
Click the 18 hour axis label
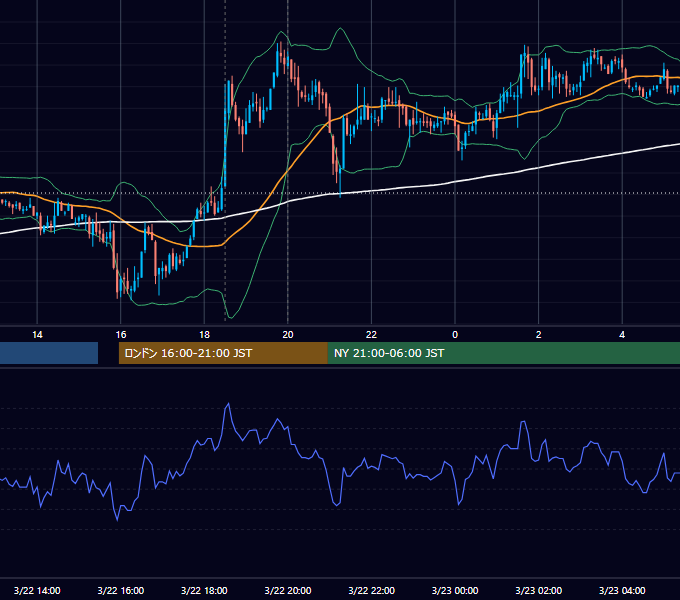click(204, 335)
